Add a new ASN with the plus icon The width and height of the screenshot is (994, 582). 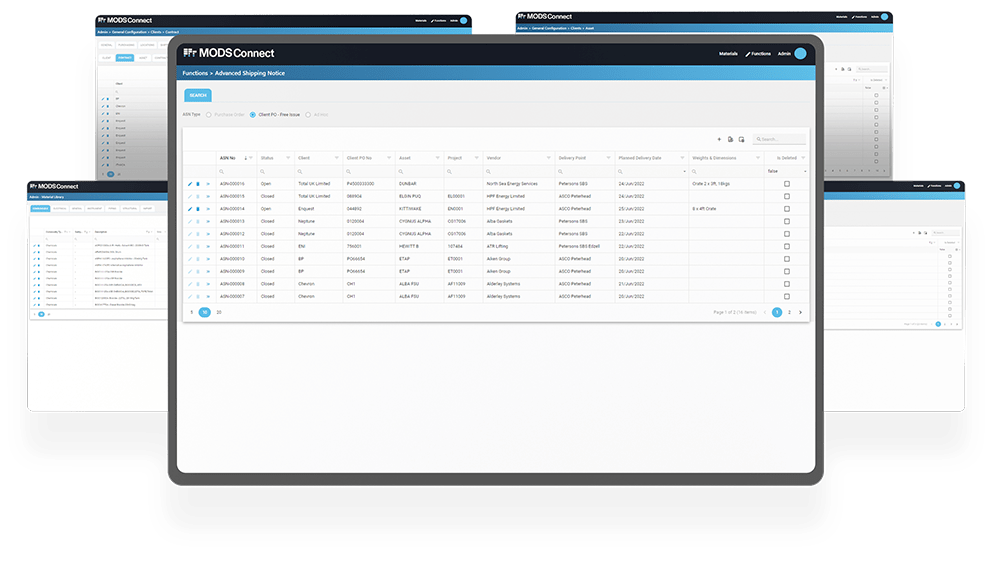point(720,139)
